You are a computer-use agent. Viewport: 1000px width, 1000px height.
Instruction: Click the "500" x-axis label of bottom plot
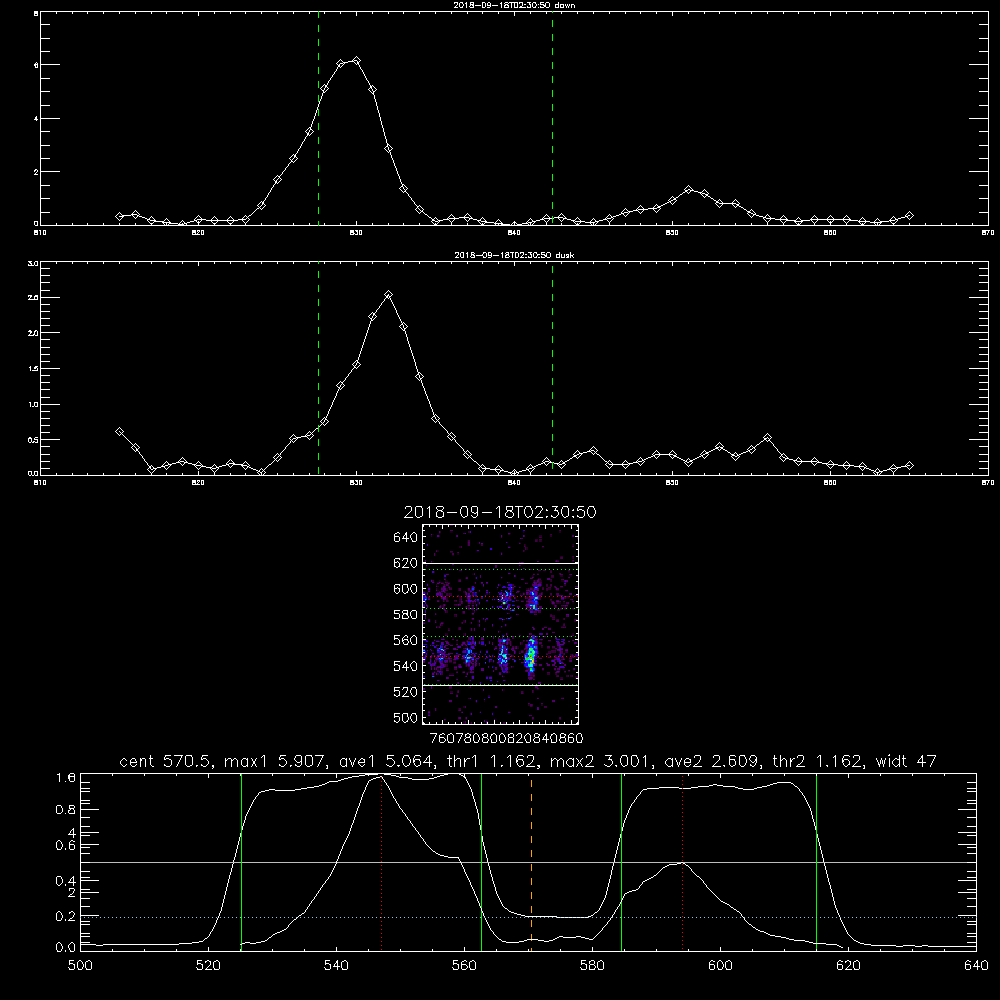[80, 966]
